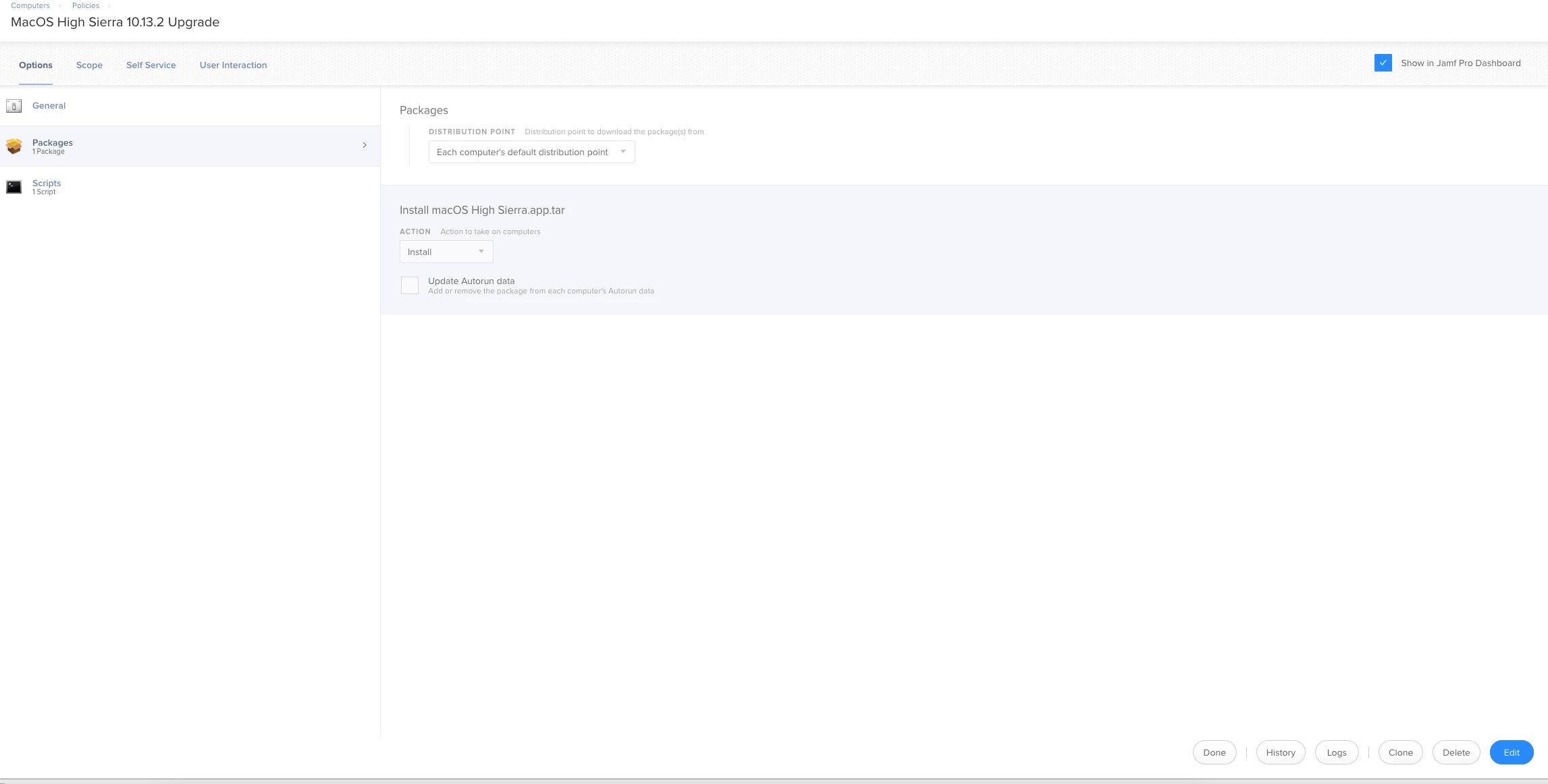Select the Options tab
This screenshot has height=784, width=1548.
point(35,65)
